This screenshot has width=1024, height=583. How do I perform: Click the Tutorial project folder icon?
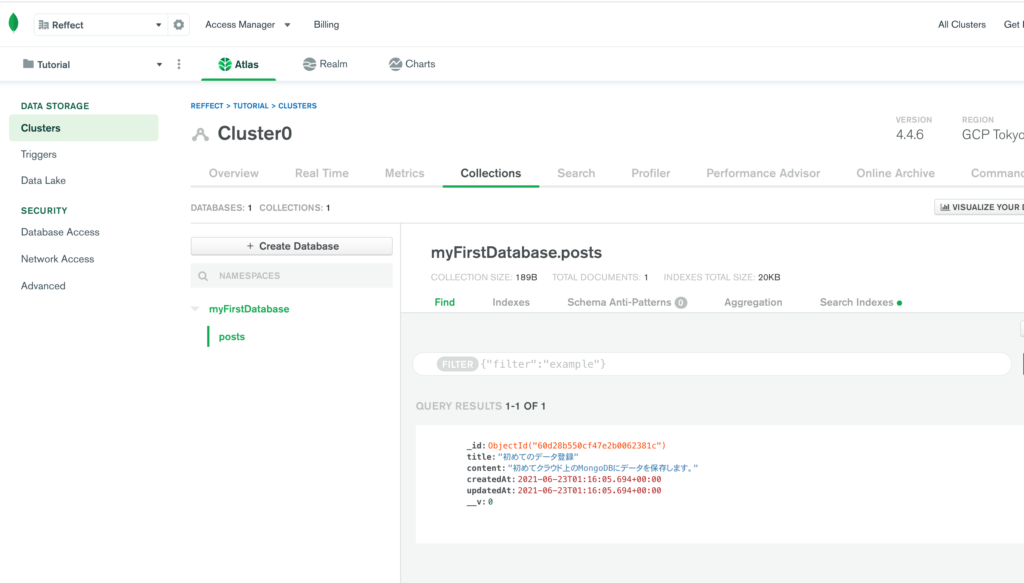point(28,64)
